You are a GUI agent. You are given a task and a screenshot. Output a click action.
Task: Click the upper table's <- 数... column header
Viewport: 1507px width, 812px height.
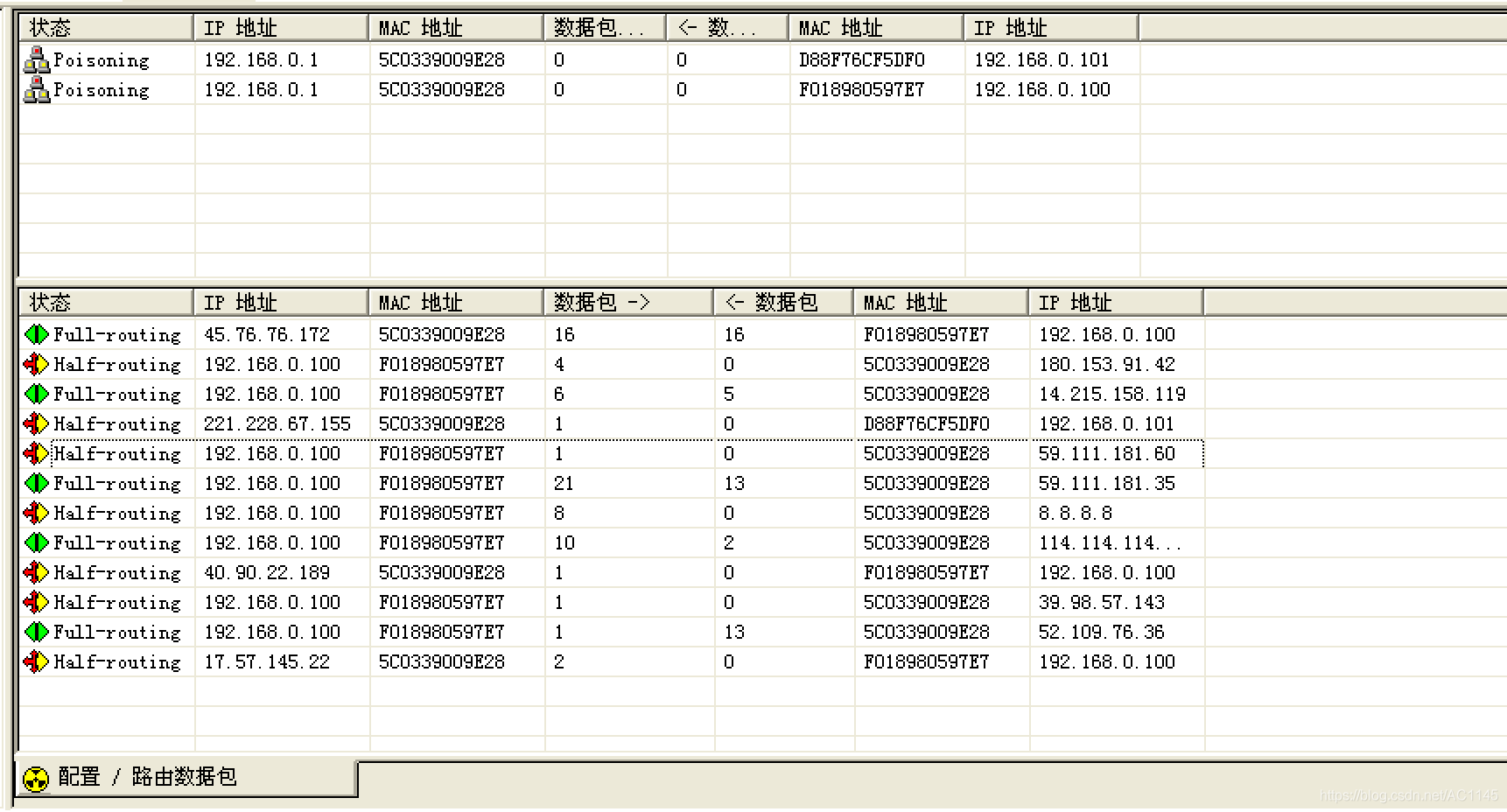click(728, 28)
